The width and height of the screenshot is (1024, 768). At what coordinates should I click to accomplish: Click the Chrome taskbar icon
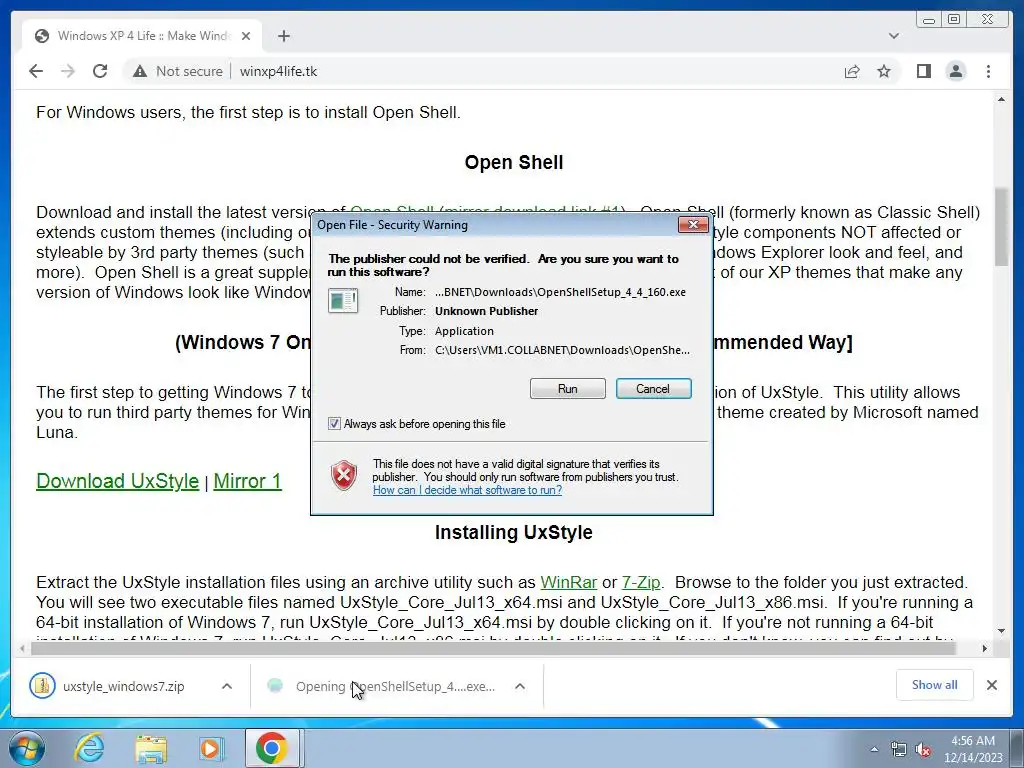click(272, 748)
